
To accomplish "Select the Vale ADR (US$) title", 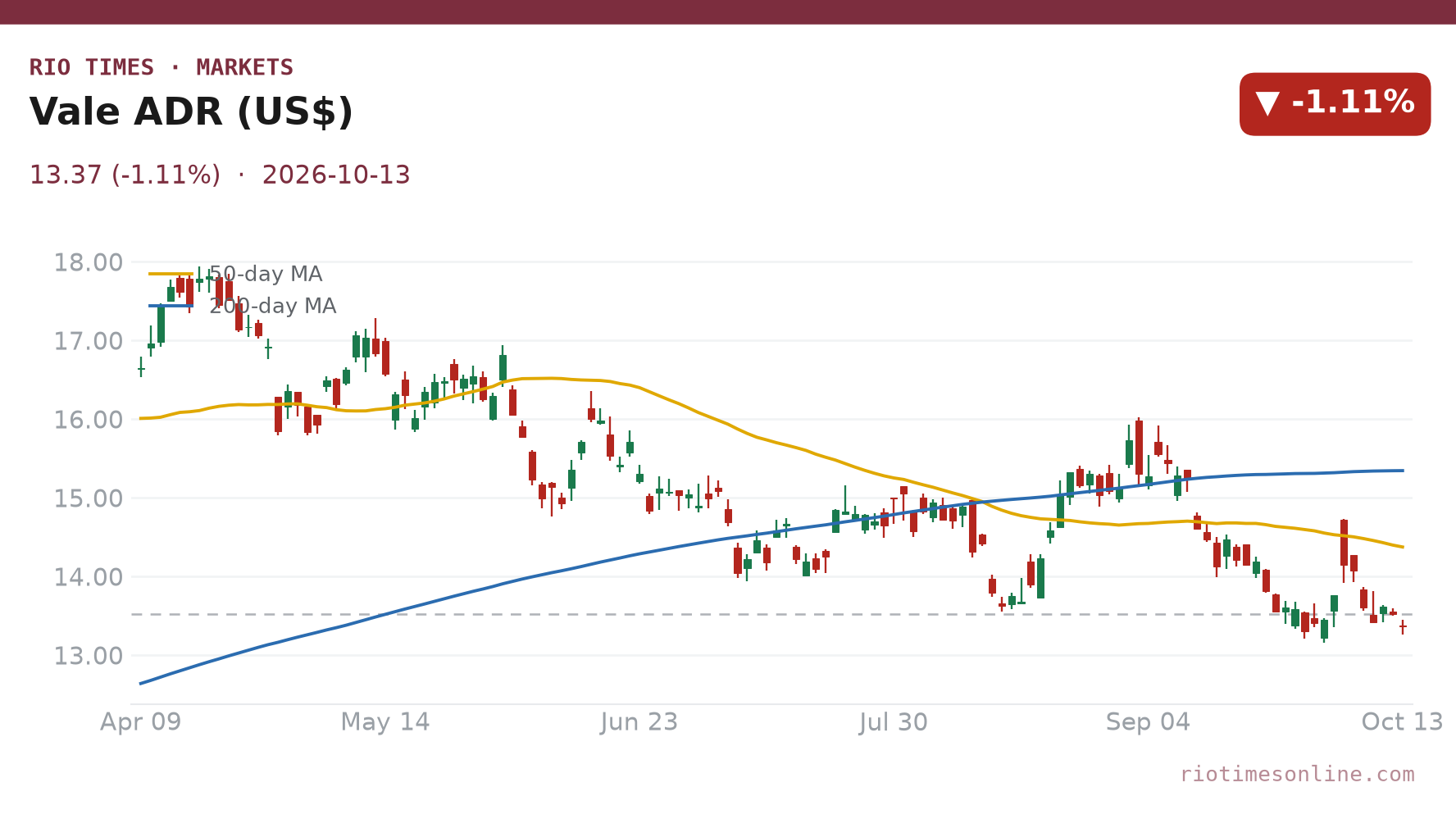I will point(191,112).
